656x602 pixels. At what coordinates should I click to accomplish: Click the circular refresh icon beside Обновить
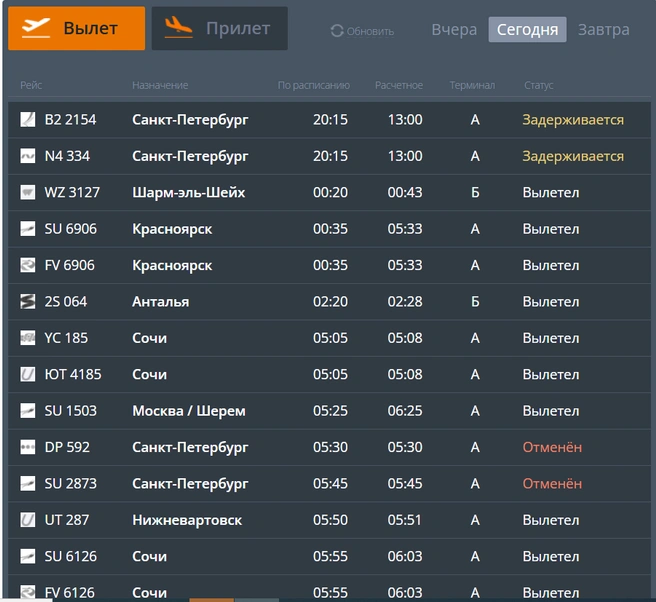coord(337,31)
